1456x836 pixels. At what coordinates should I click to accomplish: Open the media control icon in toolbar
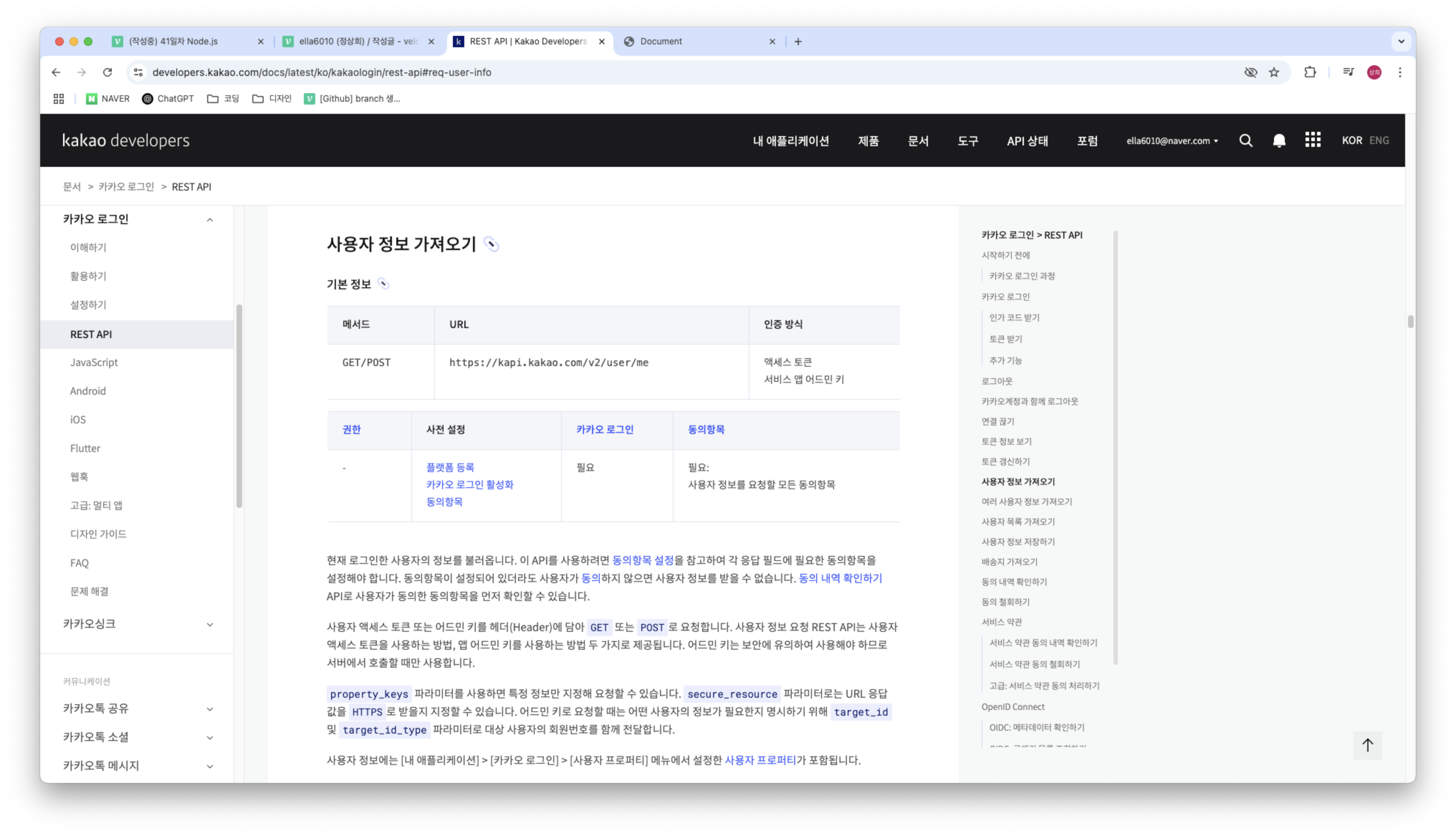point(1348,72)
